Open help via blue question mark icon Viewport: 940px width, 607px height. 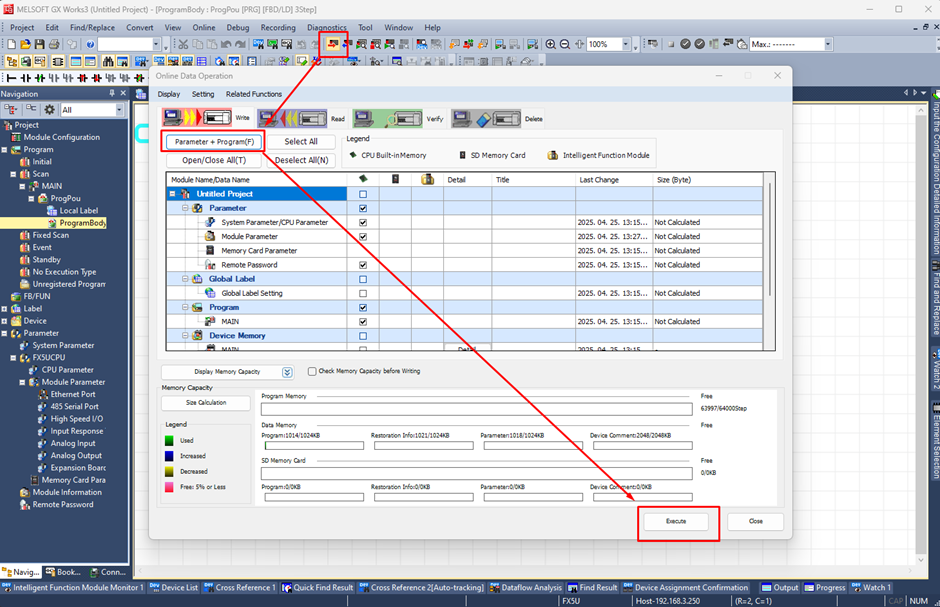(x=90, y=44)
